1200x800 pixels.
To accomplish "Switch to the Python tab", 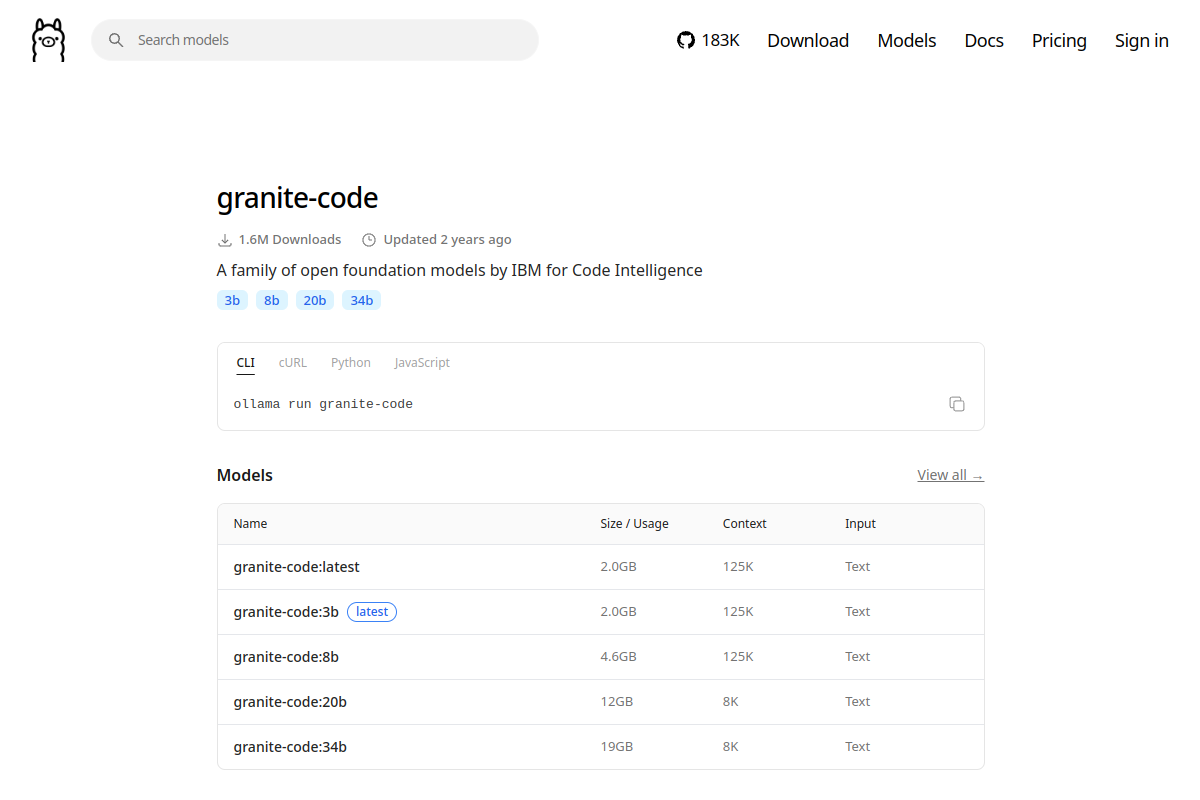I will 351,363.
